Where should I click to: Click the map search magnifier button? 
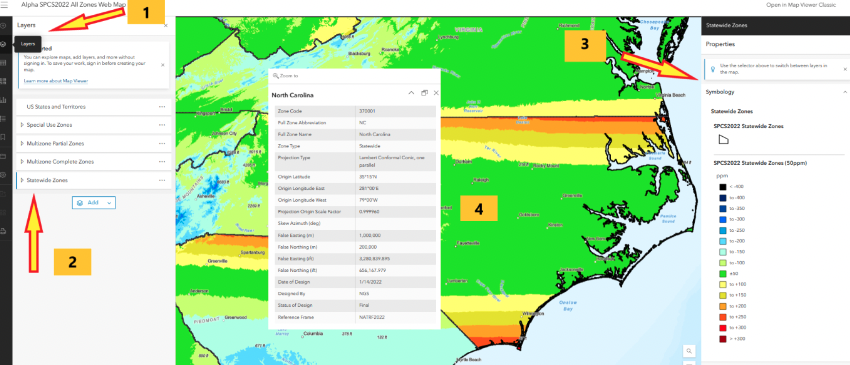[x=688, y=350]
